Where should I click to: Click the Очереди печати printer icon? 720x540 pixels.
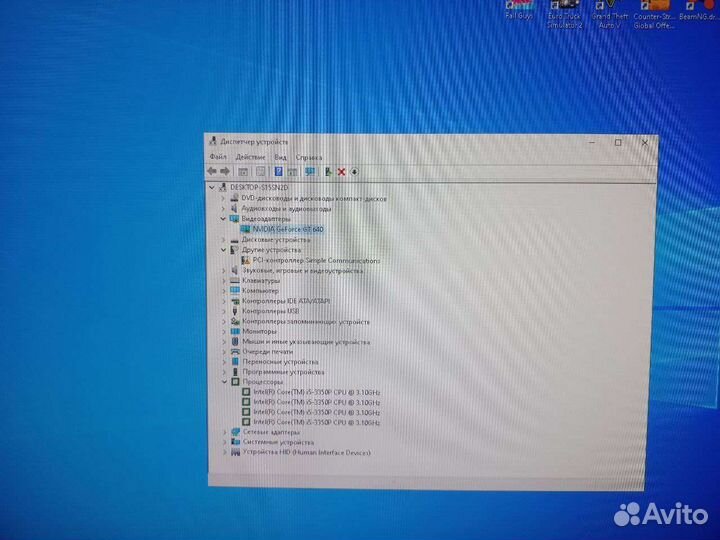pyautogui.click(x=235, y=352)
